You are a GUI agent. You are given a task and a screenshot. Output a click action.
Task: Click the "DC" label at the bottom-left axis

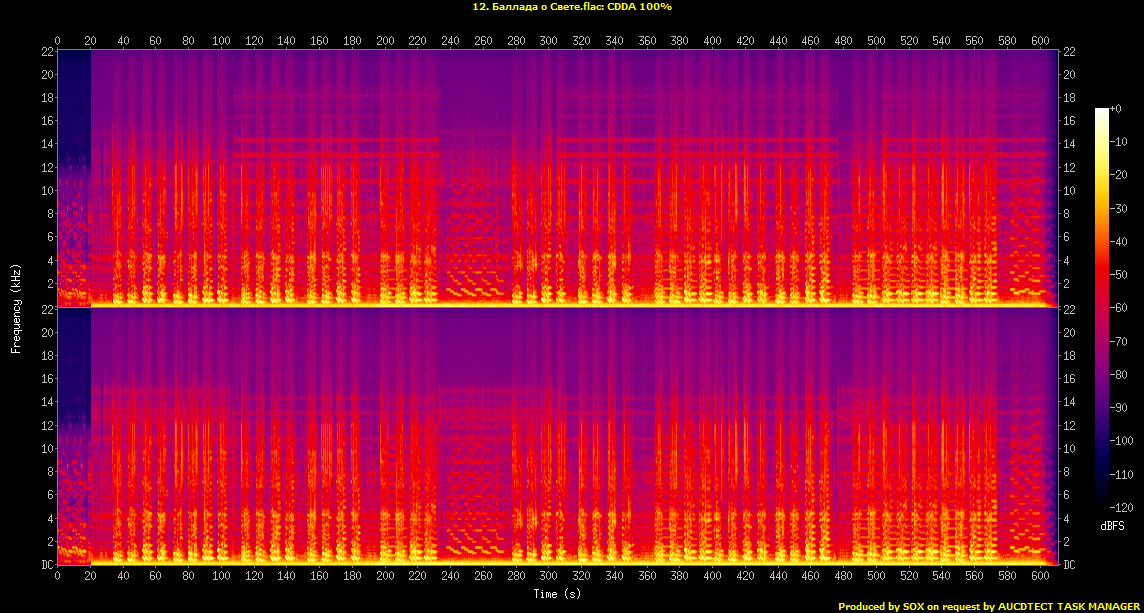46,565
